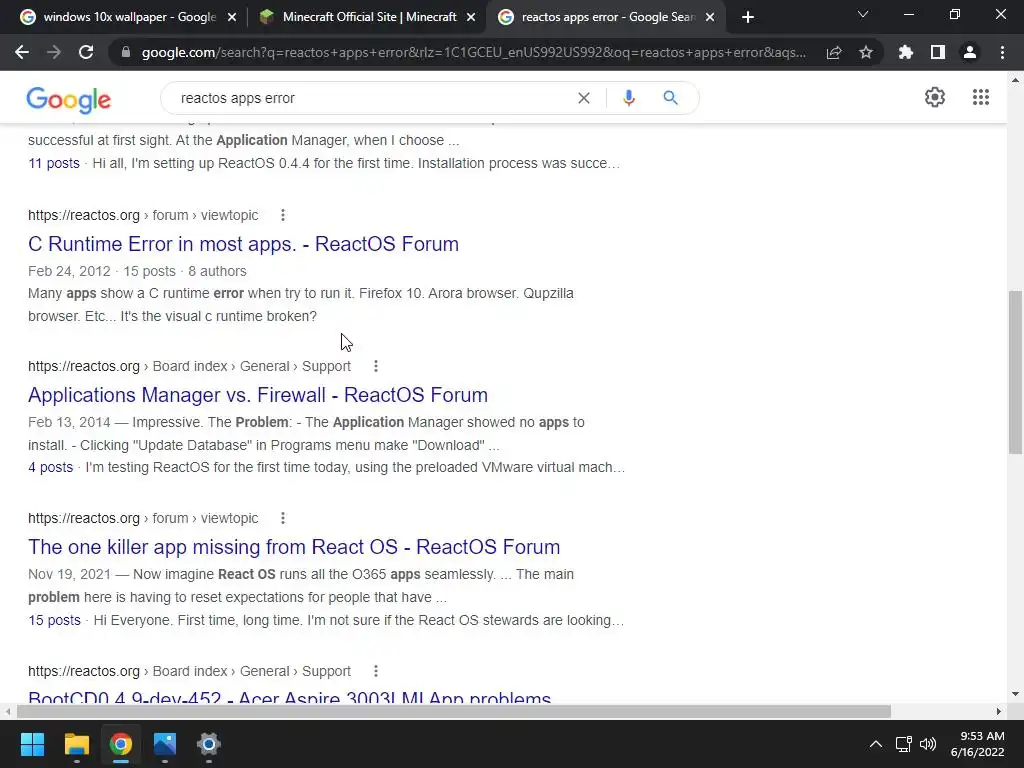
Task: Reload the current page
Action: pos(86,52)
